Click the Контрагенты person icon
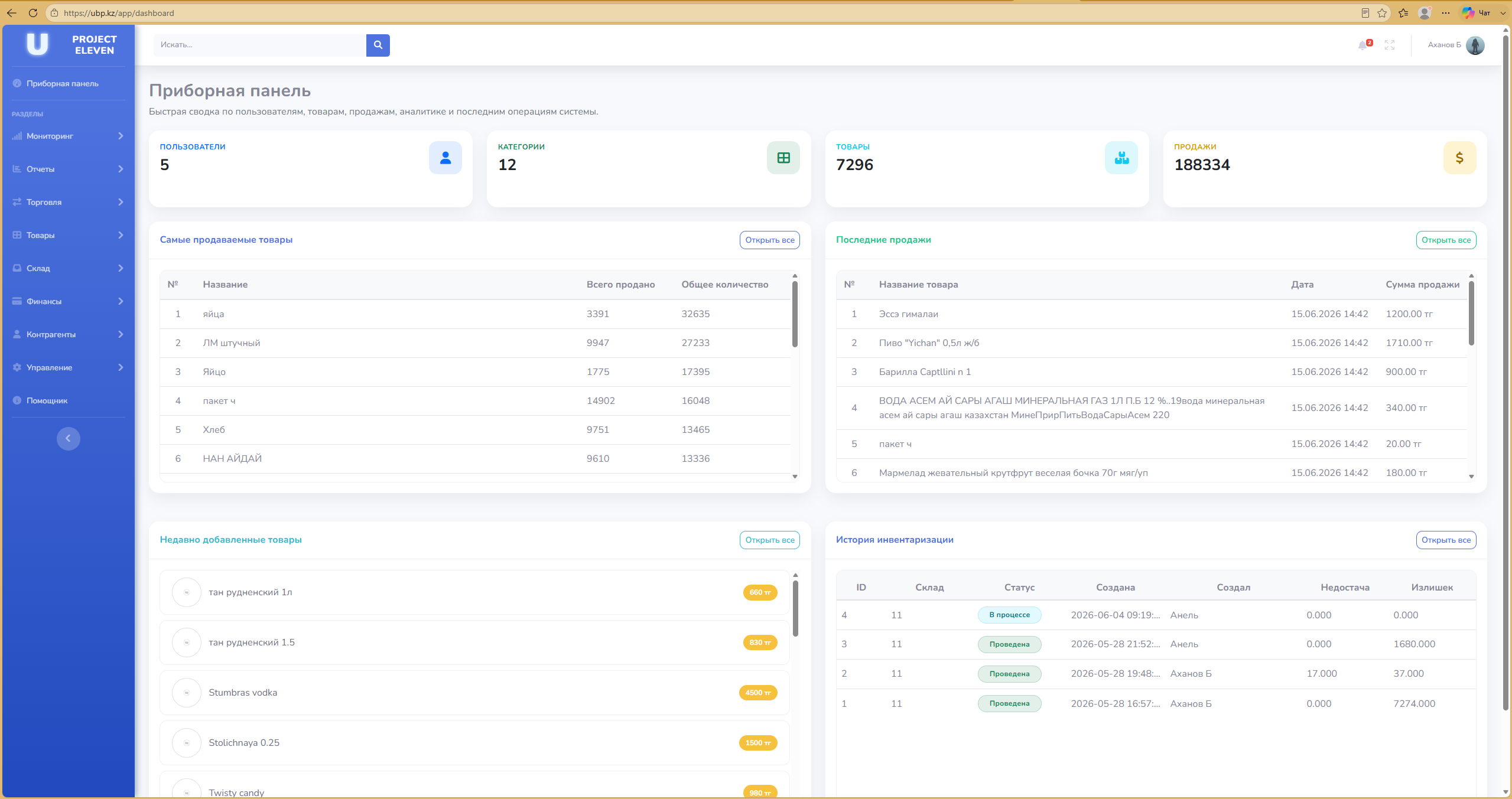 pyautogui.click(x=17, y=334)
